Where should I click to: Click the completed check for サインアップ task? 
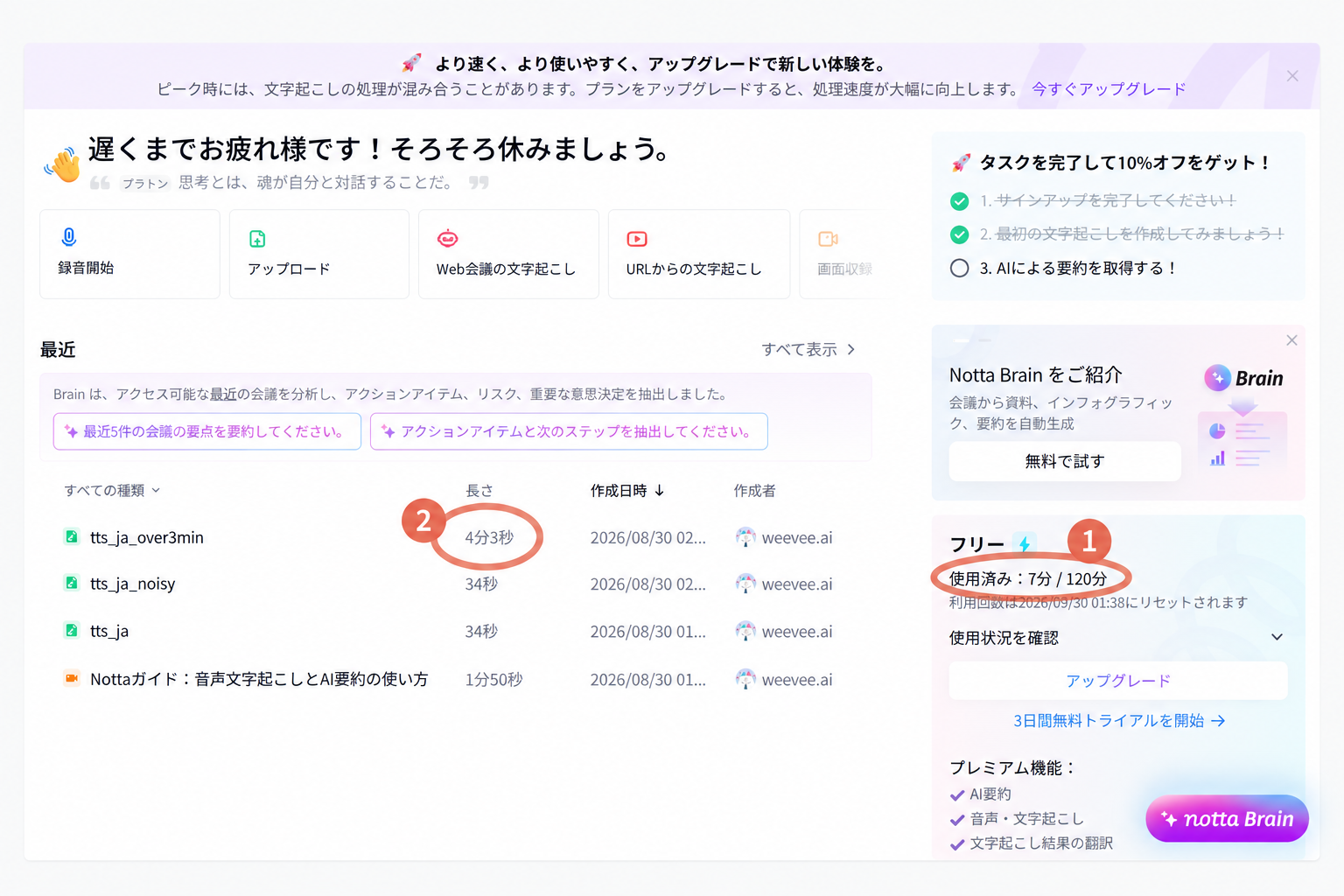(x=960, y=201)
